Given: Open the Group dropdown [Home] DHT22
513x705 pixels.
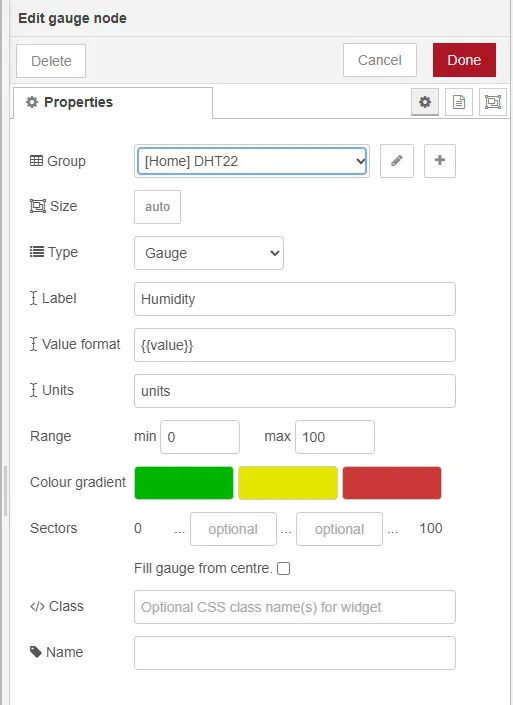Looking at the screenshot, I should pos(252,161).
